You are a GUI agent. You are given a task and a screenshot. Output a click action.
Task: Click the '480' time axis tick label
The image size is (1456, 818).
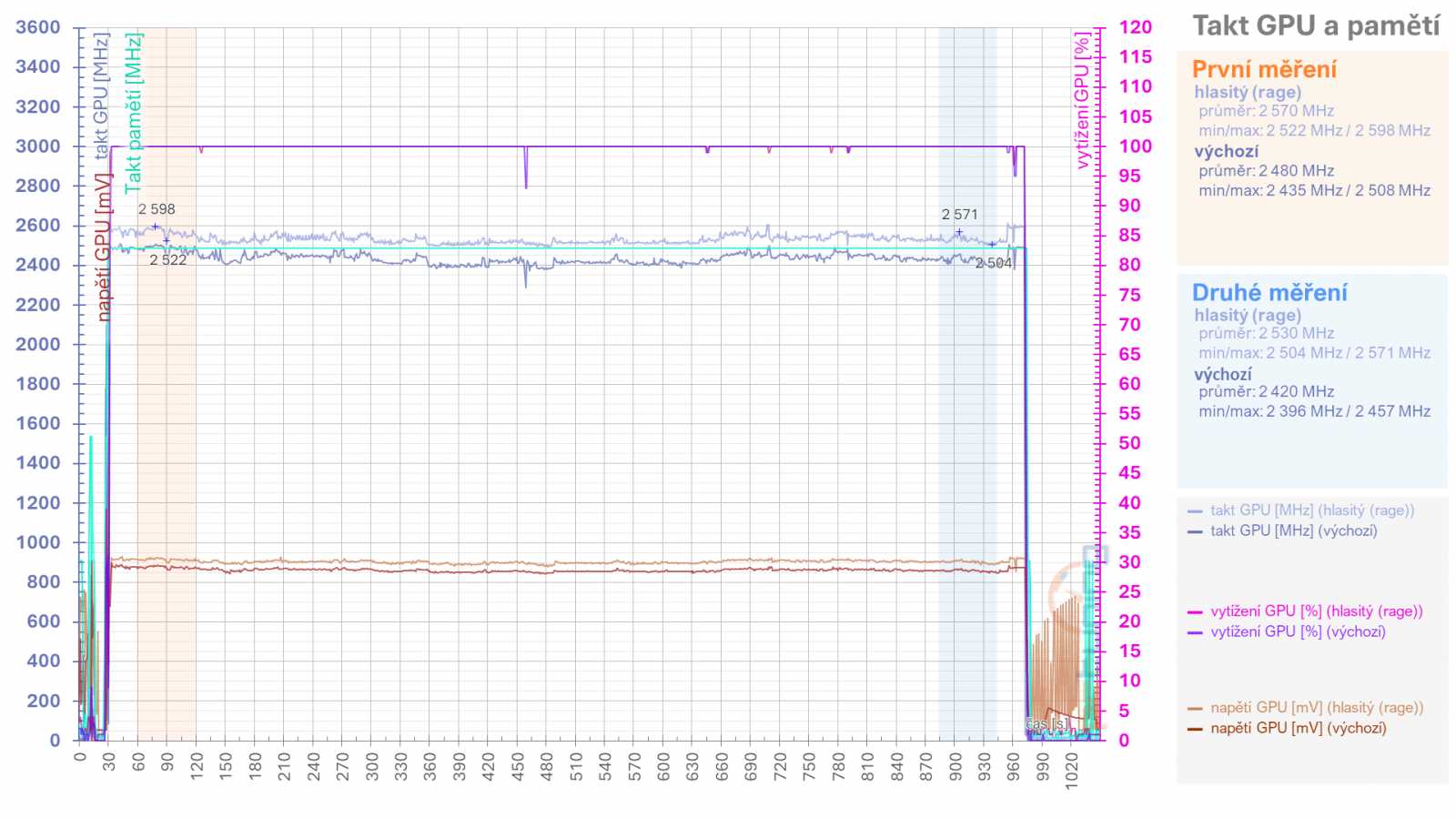pyautogui.click(x=547, y=766)
